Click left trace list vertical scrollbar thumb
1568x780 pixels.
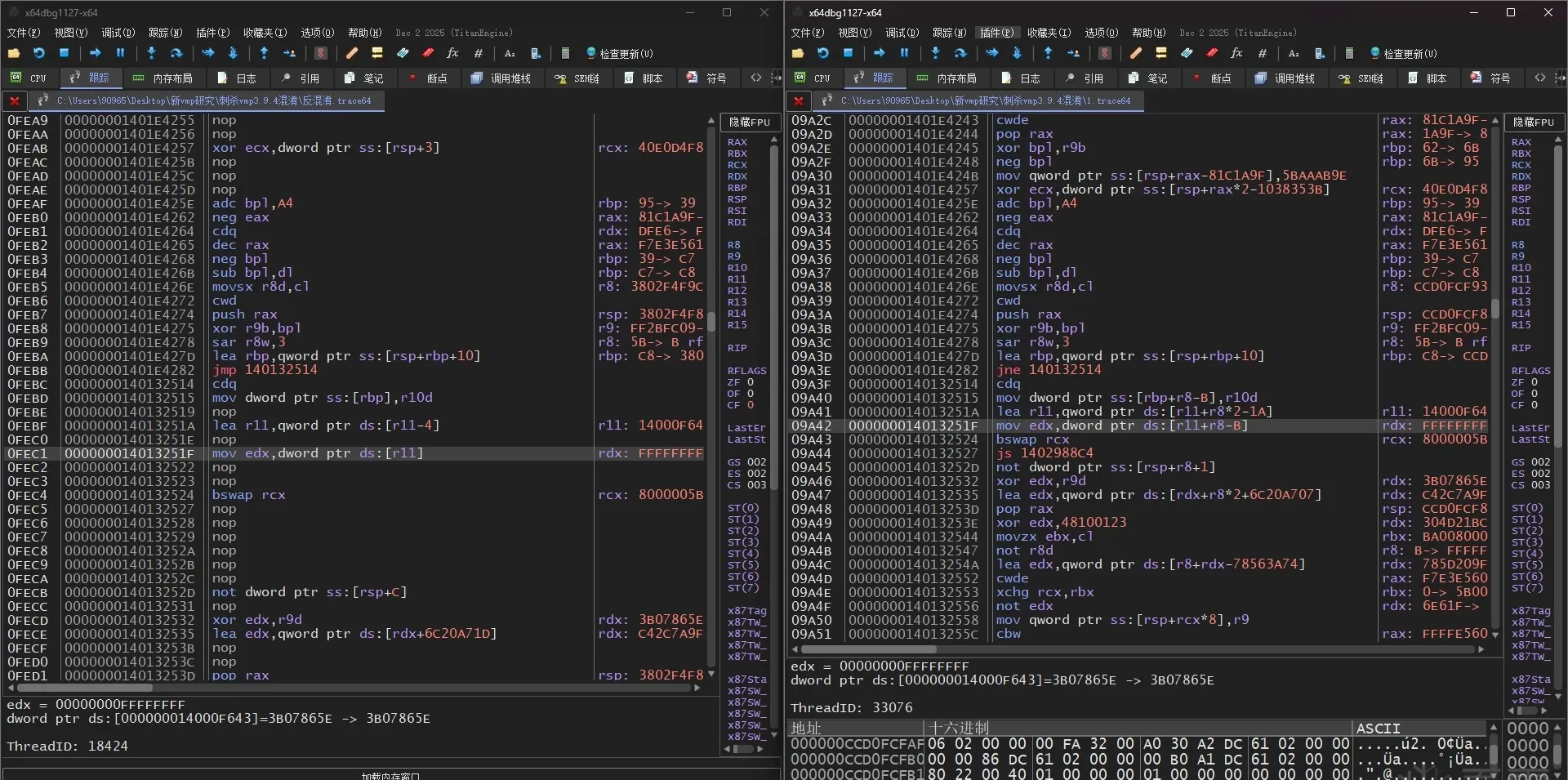point(711,321)
